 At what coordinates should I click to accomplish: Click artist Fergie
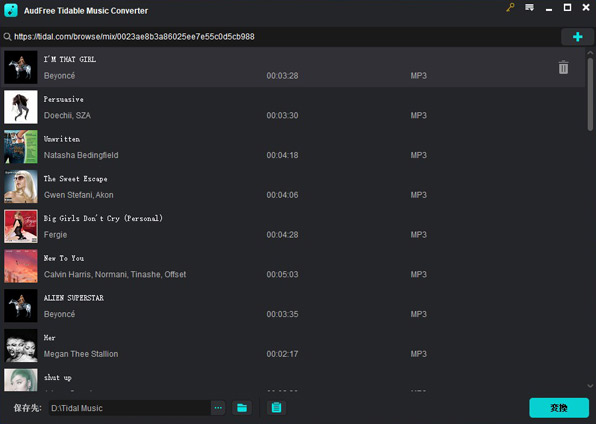click(55, 235)
